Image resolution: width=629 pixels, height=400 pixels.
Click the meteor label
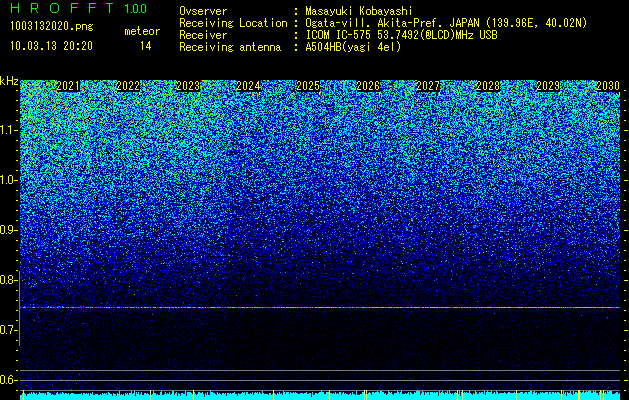click(x=142, y=31)
